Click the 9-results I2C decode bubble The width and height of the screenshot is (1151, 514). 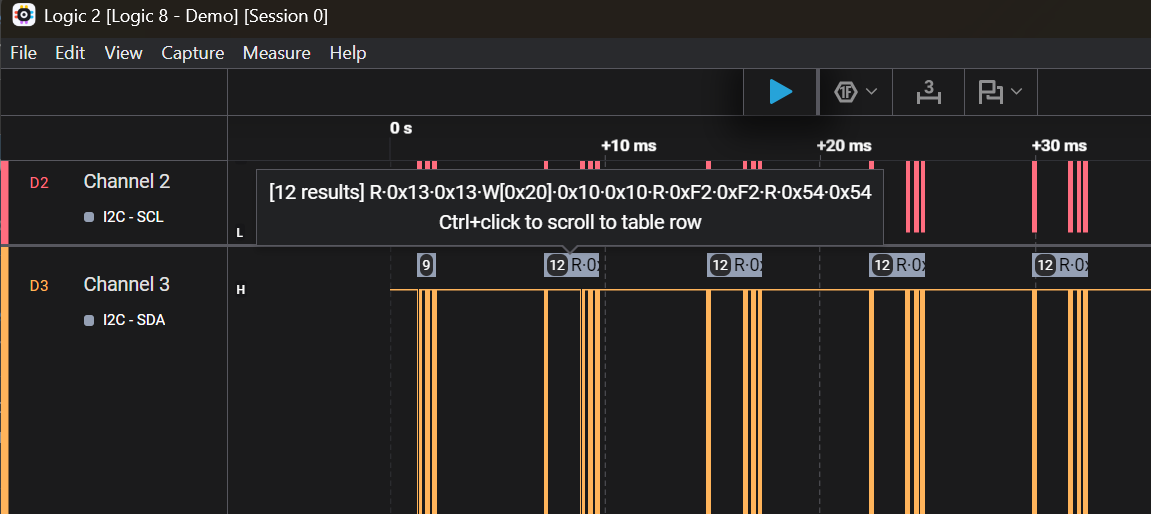pyautogui.click(x=426, y=265)
